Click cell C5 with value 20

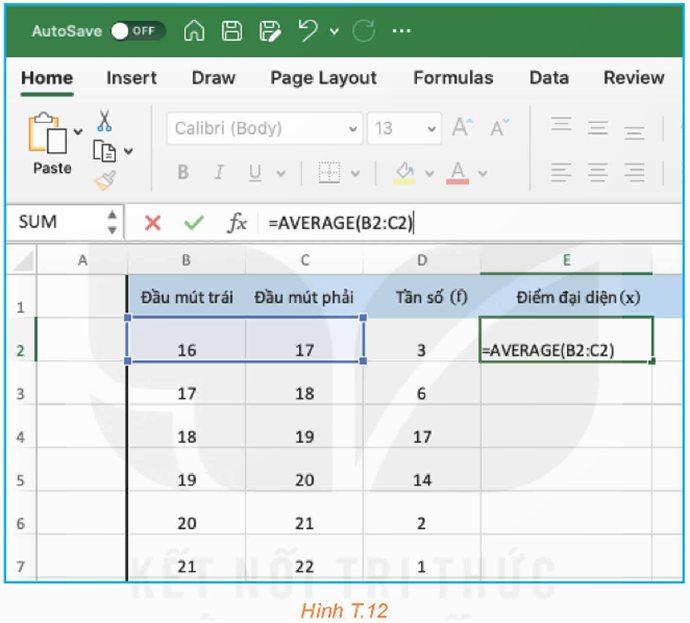click(x=304, y=469)
